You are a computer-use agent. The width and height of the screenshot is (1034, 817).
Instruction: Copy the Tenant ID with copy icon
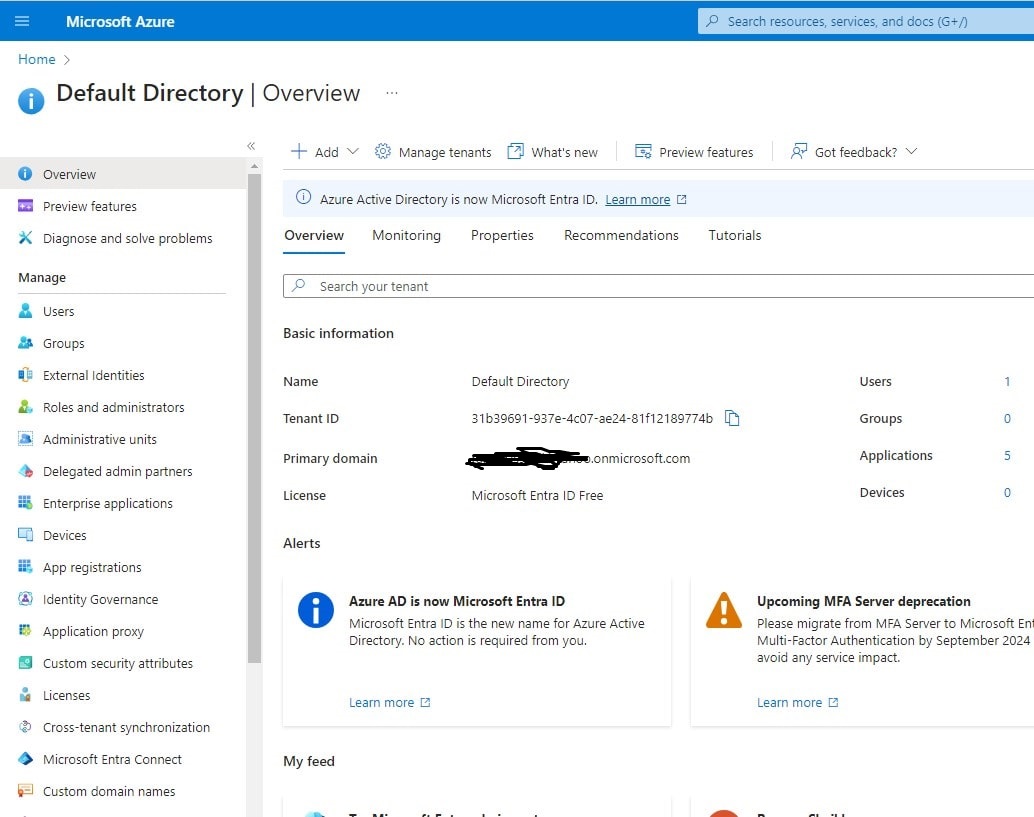(x=732, y=418)
